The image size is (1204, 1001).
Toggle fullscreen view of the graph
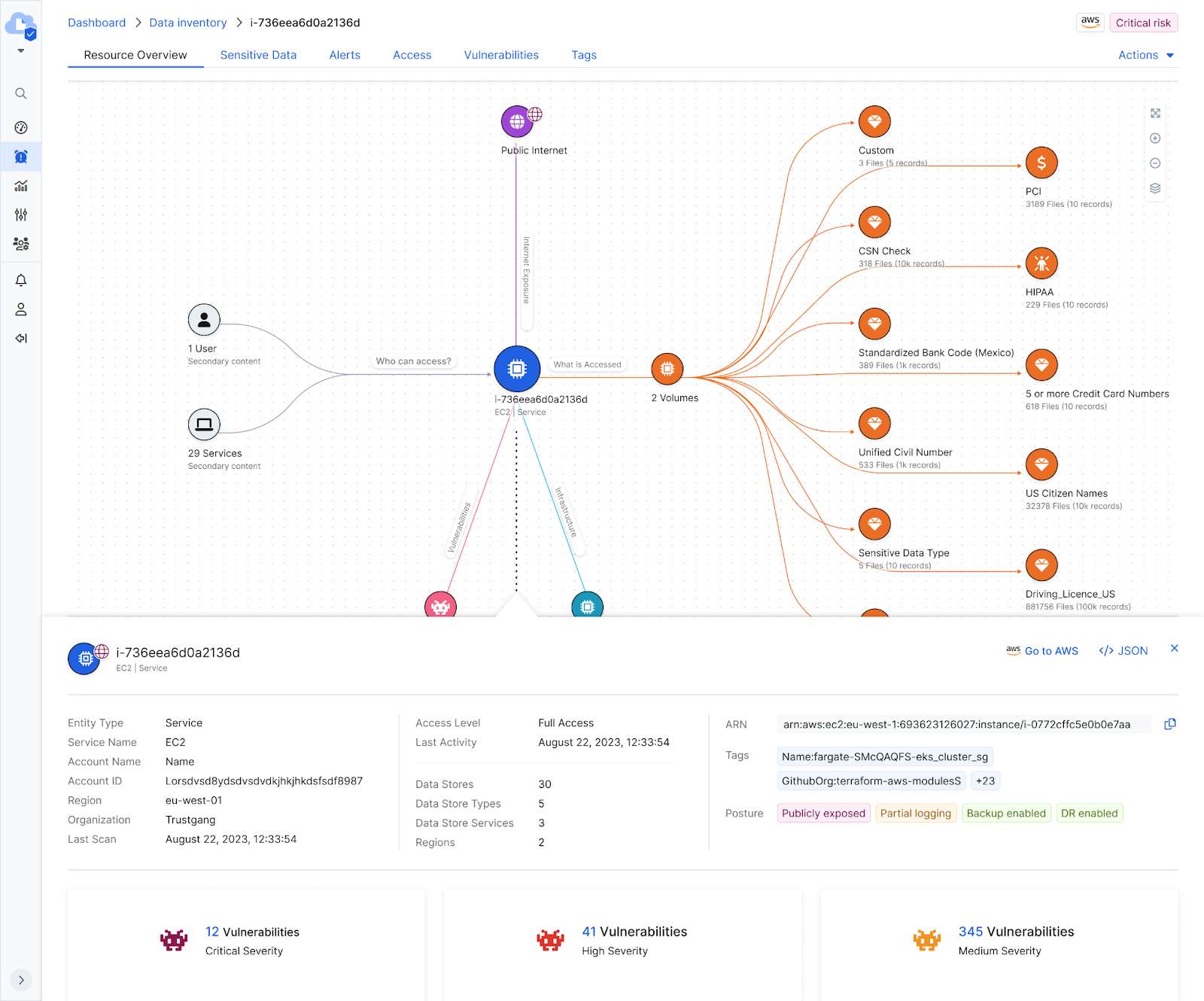pos(1155,114)
